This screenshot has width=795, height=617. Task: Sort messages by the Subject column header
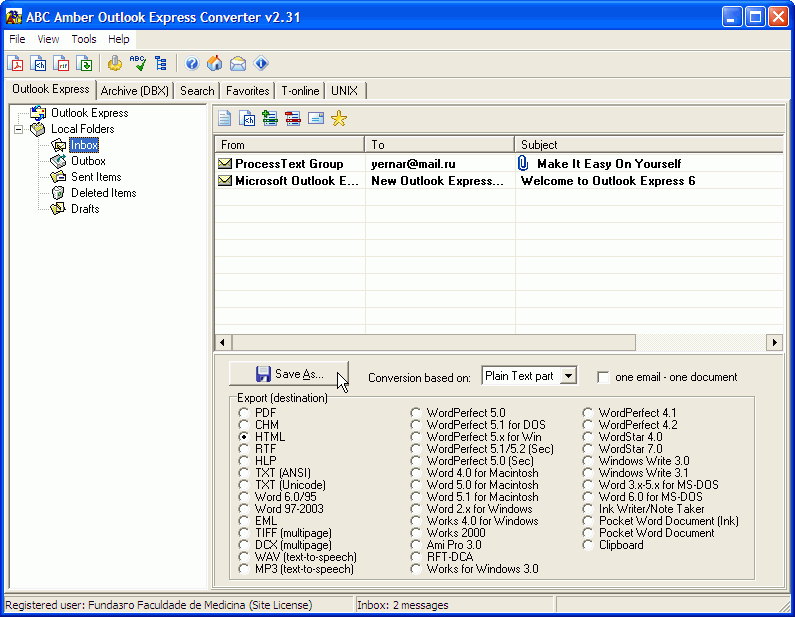[649, 145]
